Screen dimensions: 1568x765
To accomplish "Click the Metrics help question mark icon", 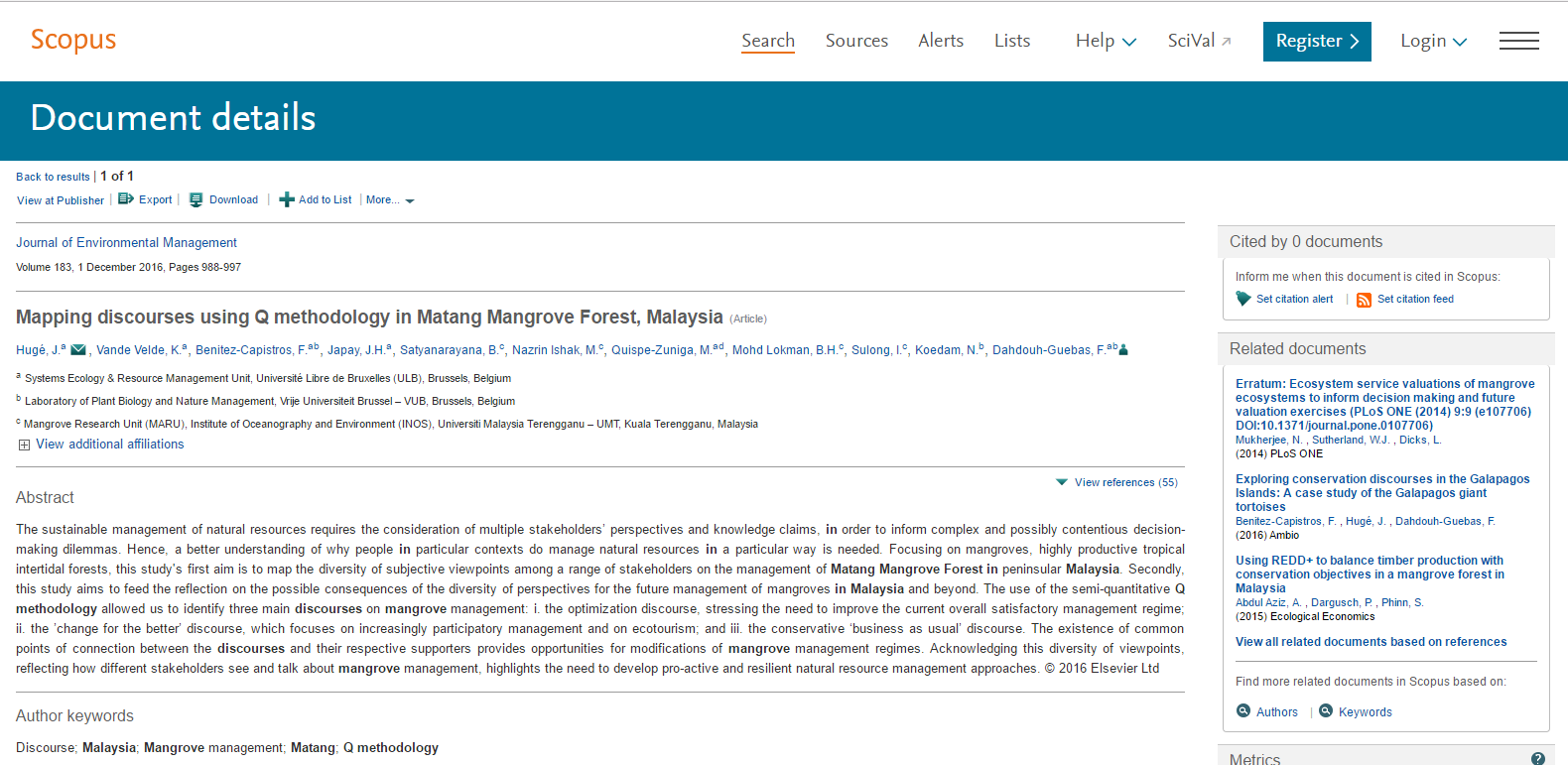I will click(1538, 759).
